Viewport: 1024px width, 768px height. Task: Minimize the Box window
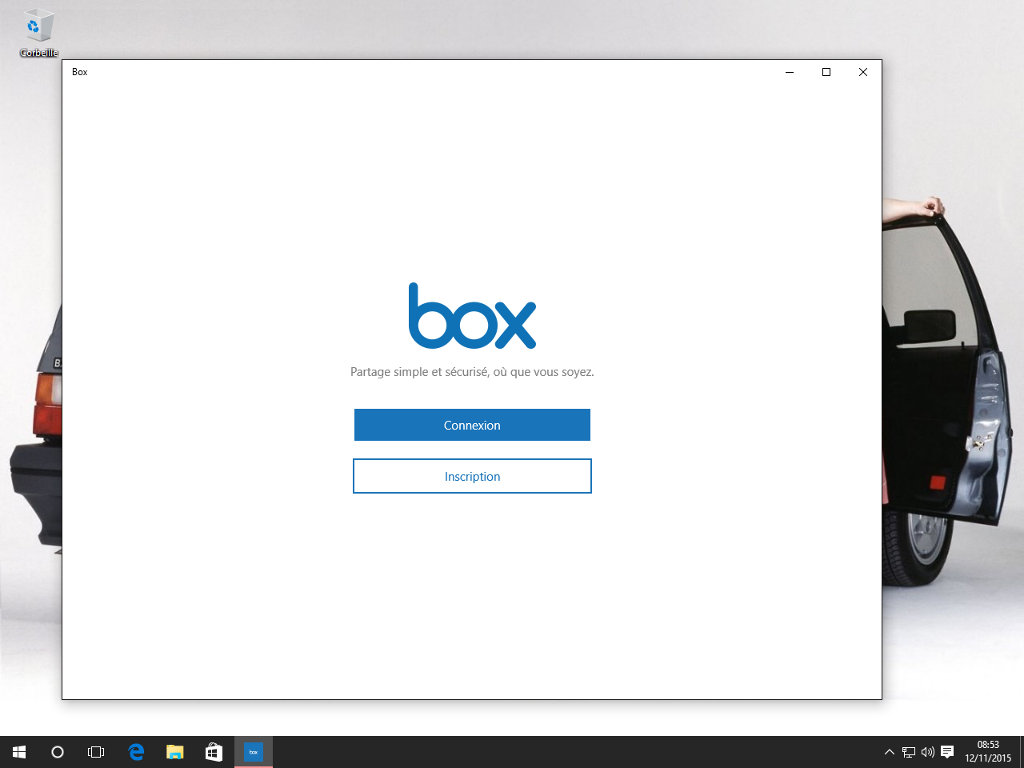click(789, 72)
